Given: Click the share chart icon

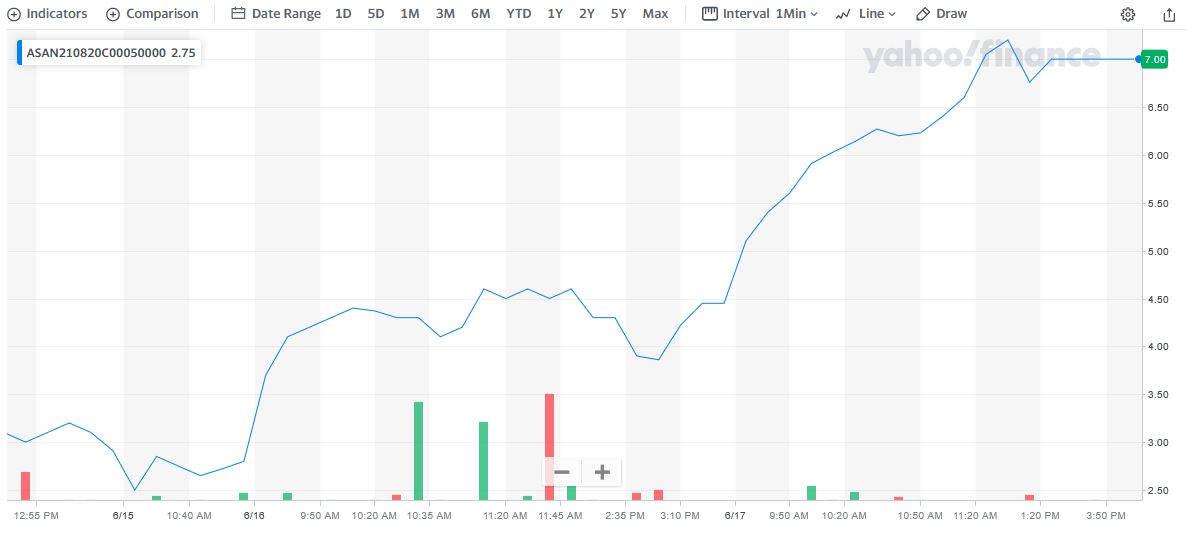Looking at the screenshot, I should (x=1169, y=14).
